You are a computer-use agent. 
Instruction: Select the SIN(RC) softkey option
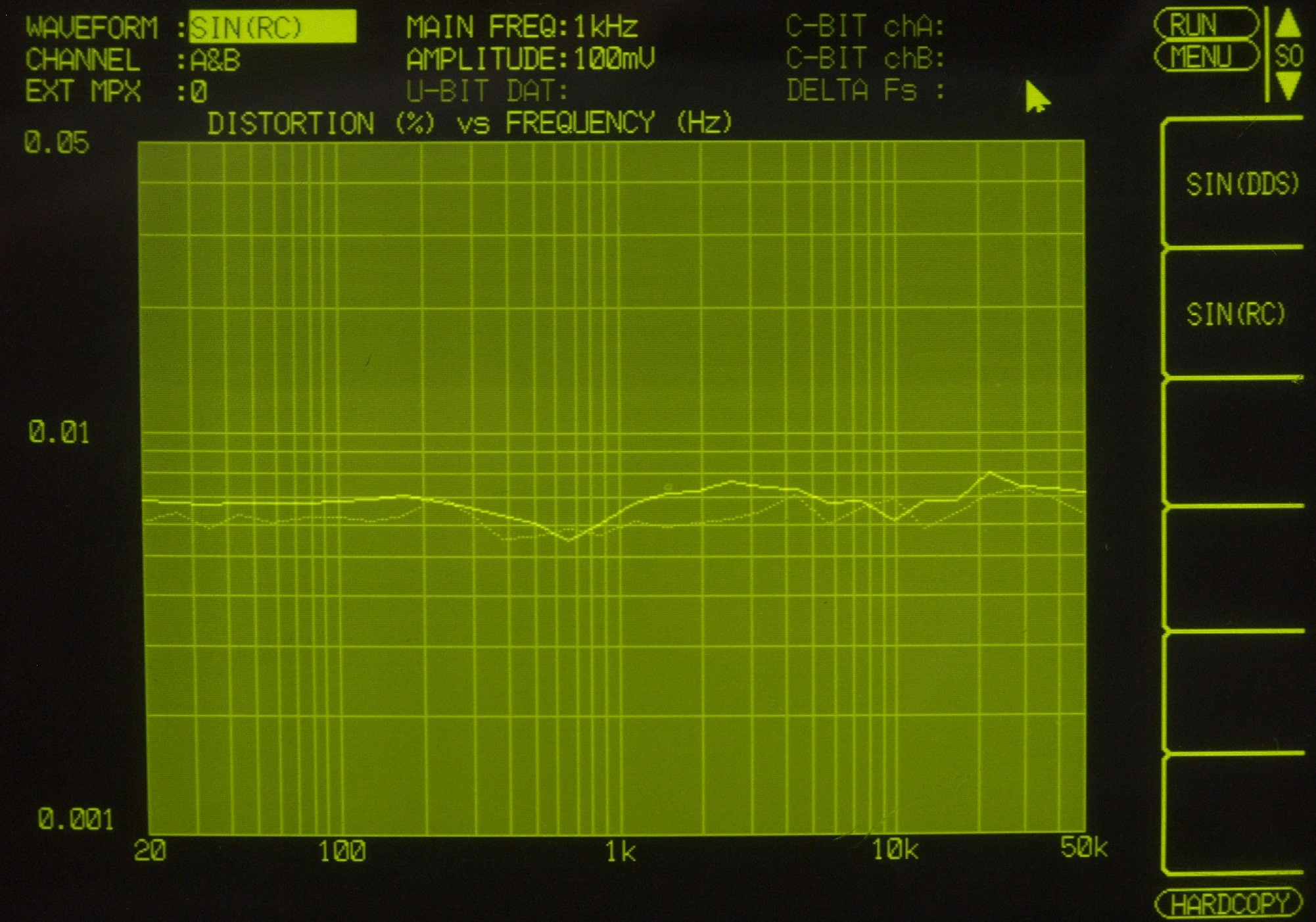tap(1236, 314)
